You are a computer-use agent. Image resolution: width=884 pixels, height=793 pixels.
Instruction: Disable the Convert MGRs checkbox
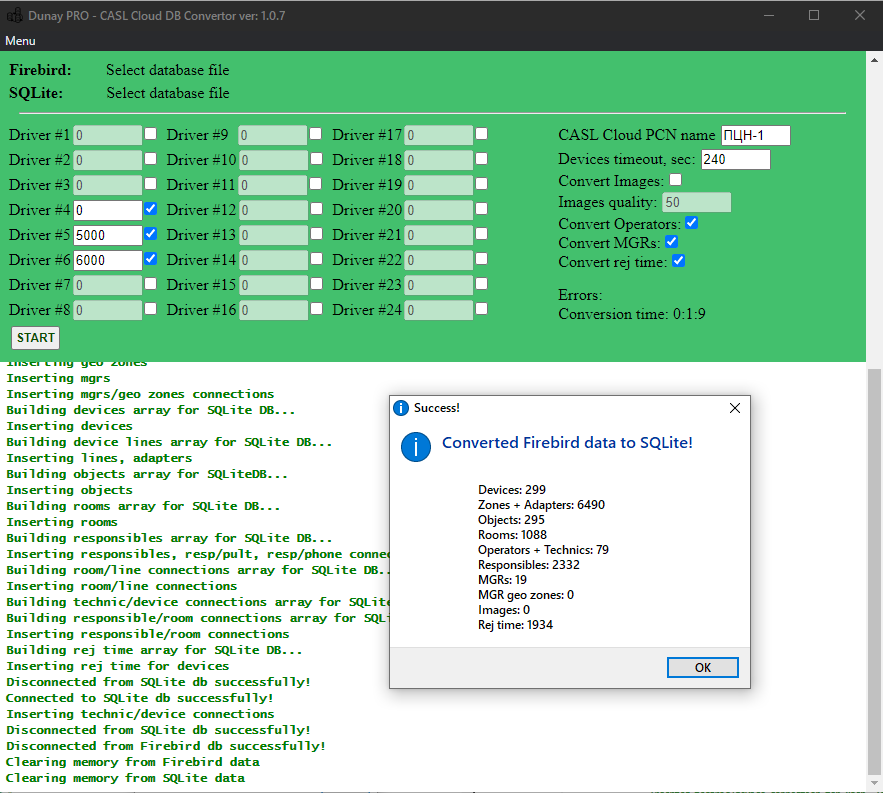point(671,242)
